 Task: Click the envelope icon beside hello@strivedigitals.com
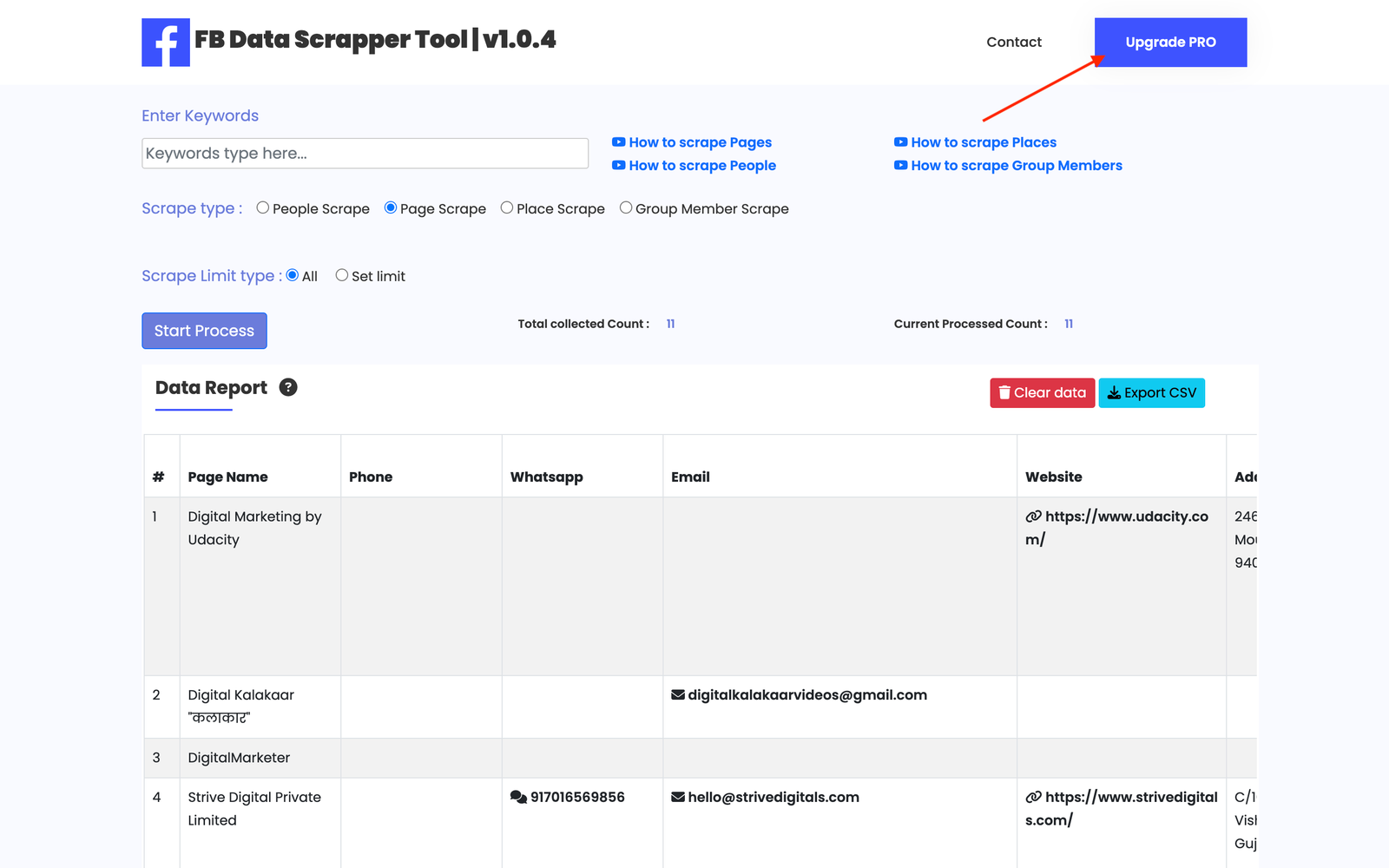tap(678, 797)
